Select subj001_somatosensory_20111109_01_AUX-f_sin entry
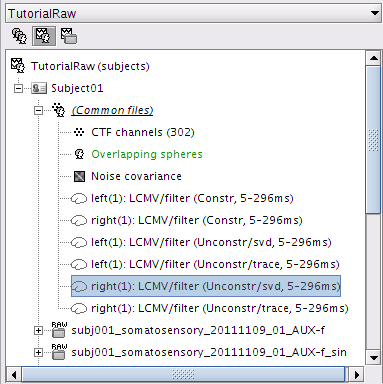This screenshot has height=384, width=383. [209, 352]
